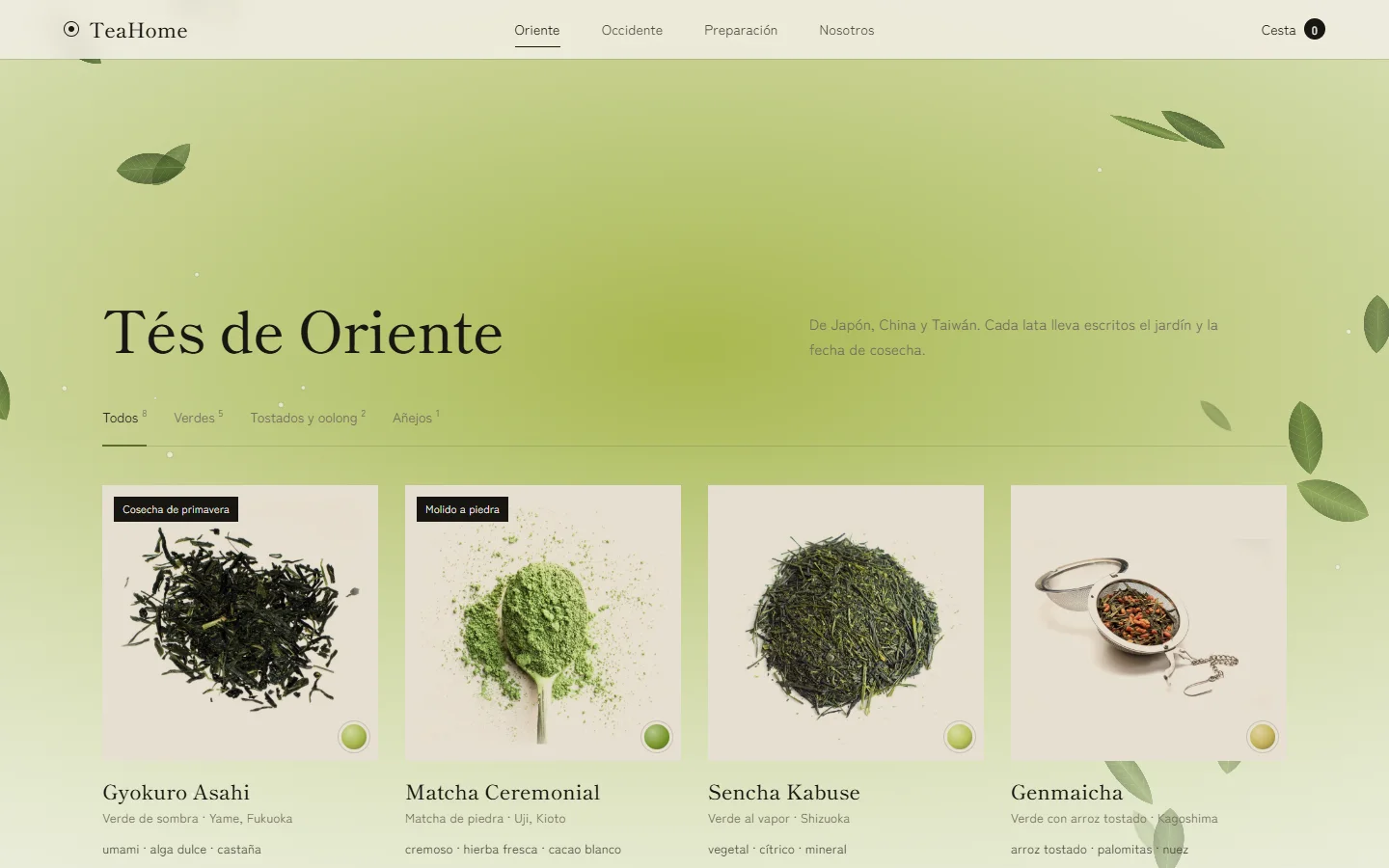Click the text 'Verde de sombra · Yame, Fukuoka'

pos(198,819)
